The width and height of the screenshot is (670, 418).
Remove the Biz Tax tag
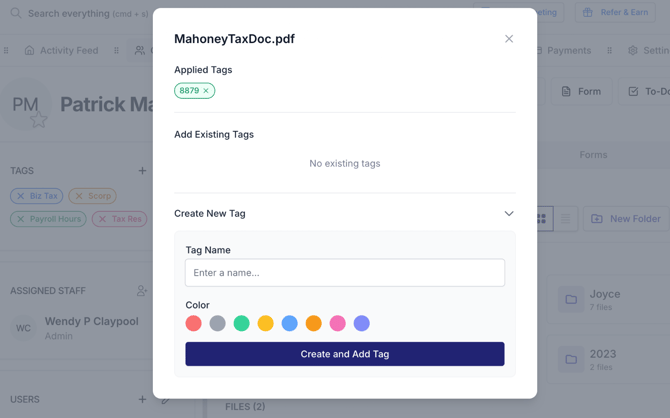(21, 196)
